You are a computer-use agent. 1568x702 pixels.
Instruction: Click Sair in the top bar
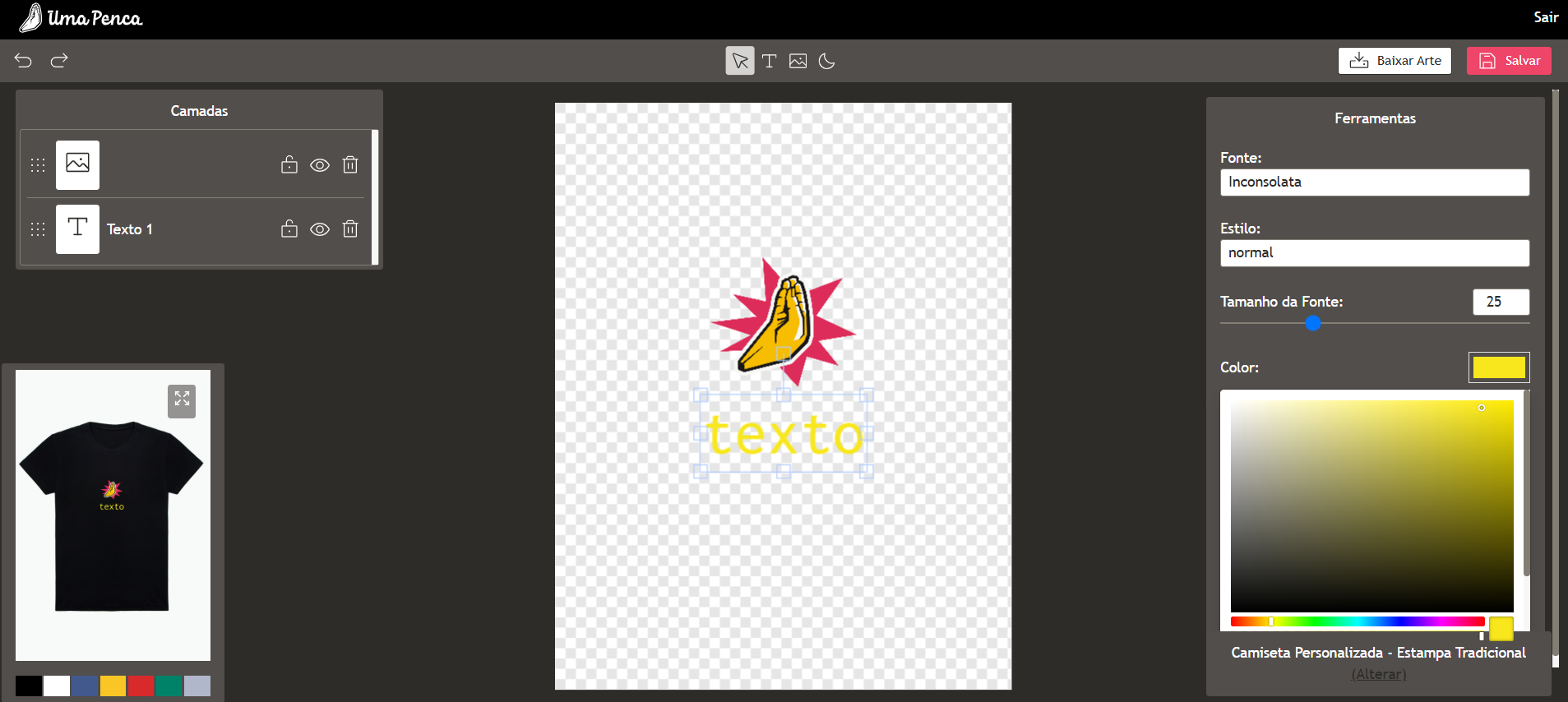click(x=1545, y=17)
